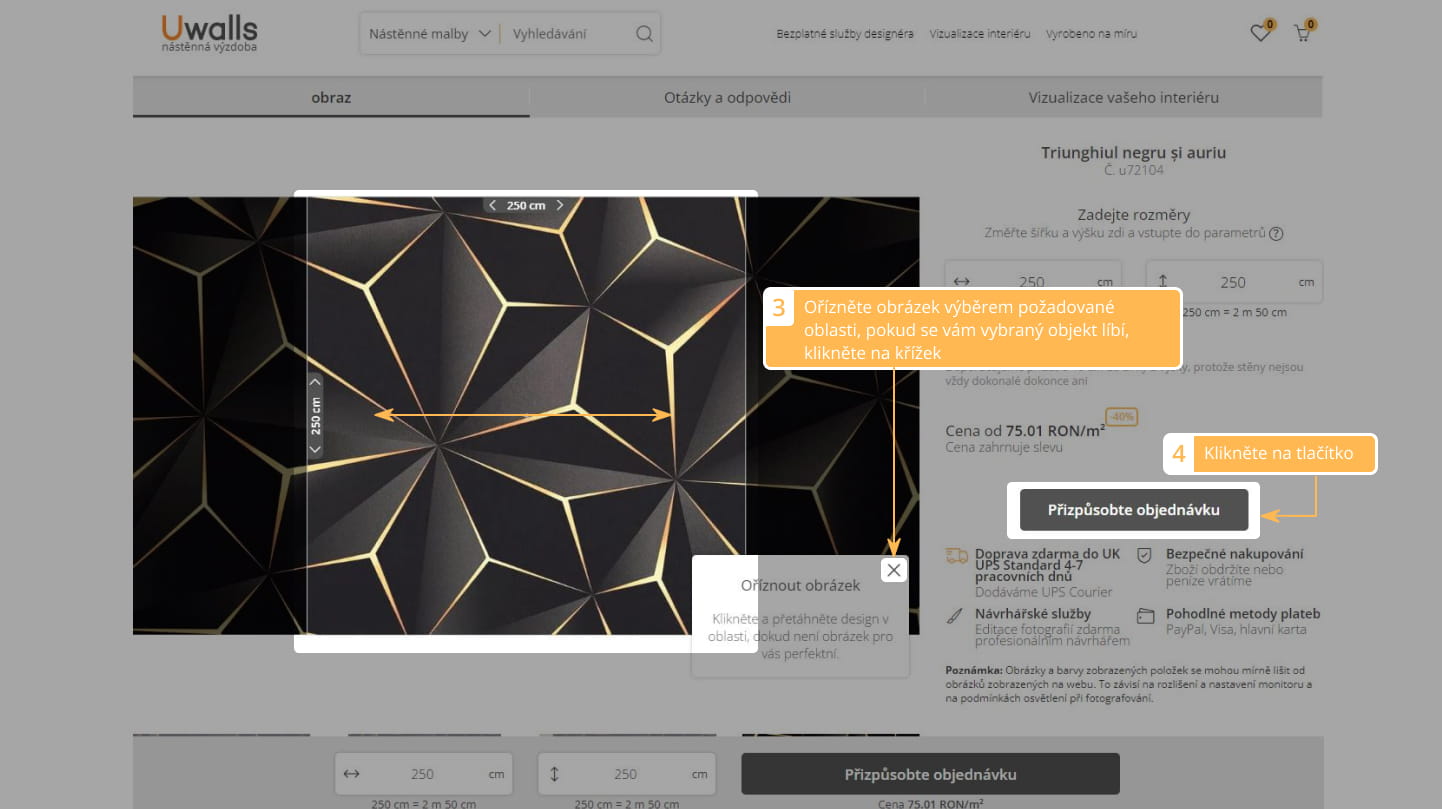Open Vizualizace vašeho interiéru tab
This screenshot has height=809, width=1442.
[1123, 98]
